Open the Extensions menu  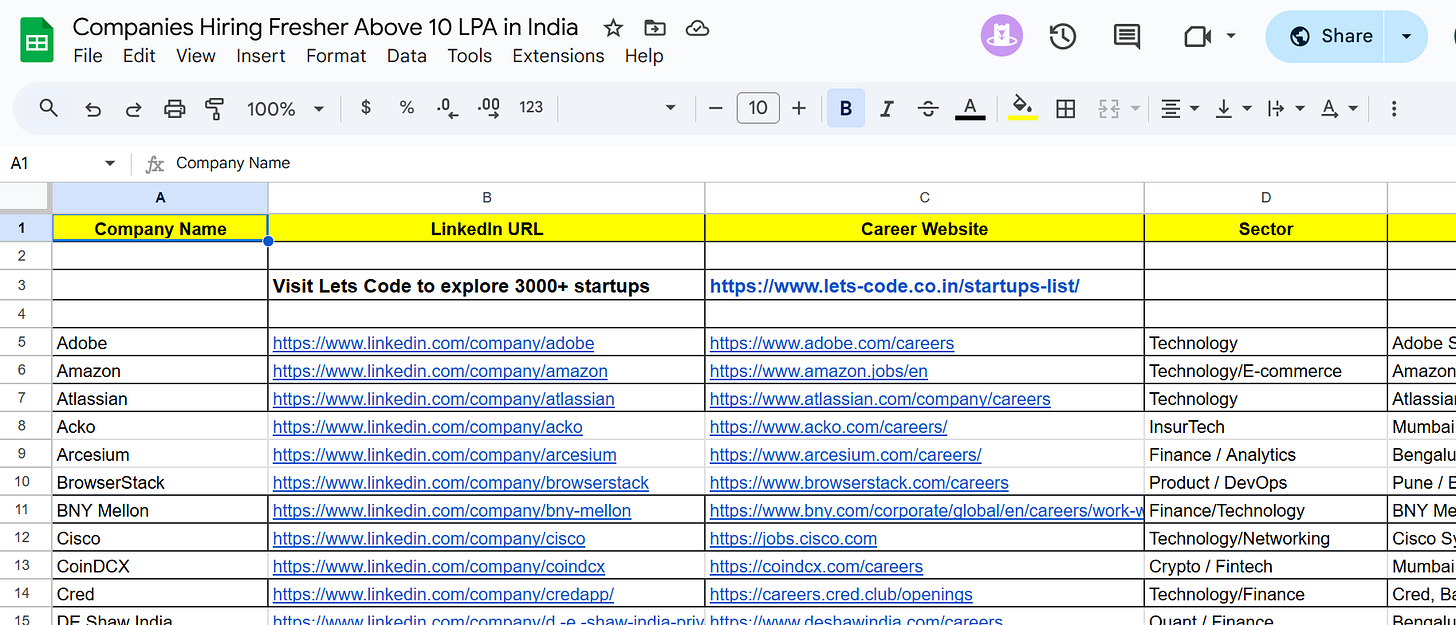(x=558, y=56)
